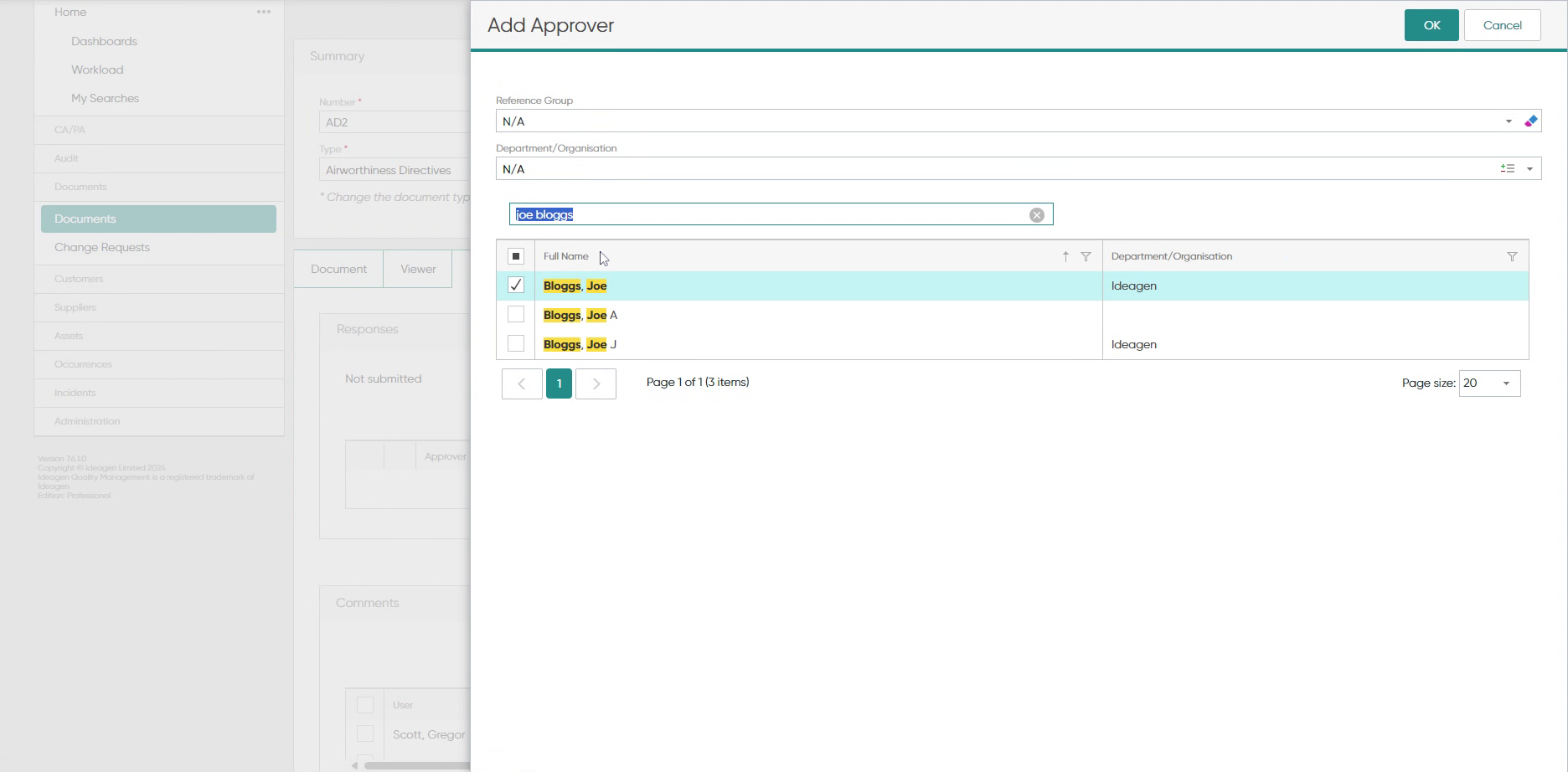Tick the Scott, Gregor comment checkbox

365,733
